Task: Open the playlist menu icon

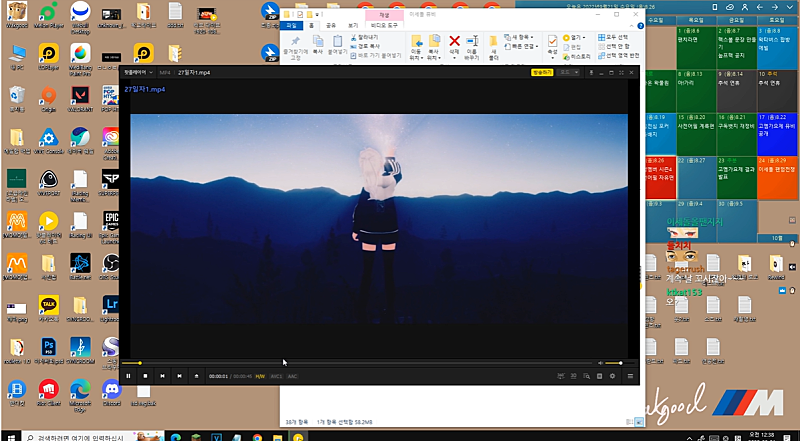Action: 630,376
